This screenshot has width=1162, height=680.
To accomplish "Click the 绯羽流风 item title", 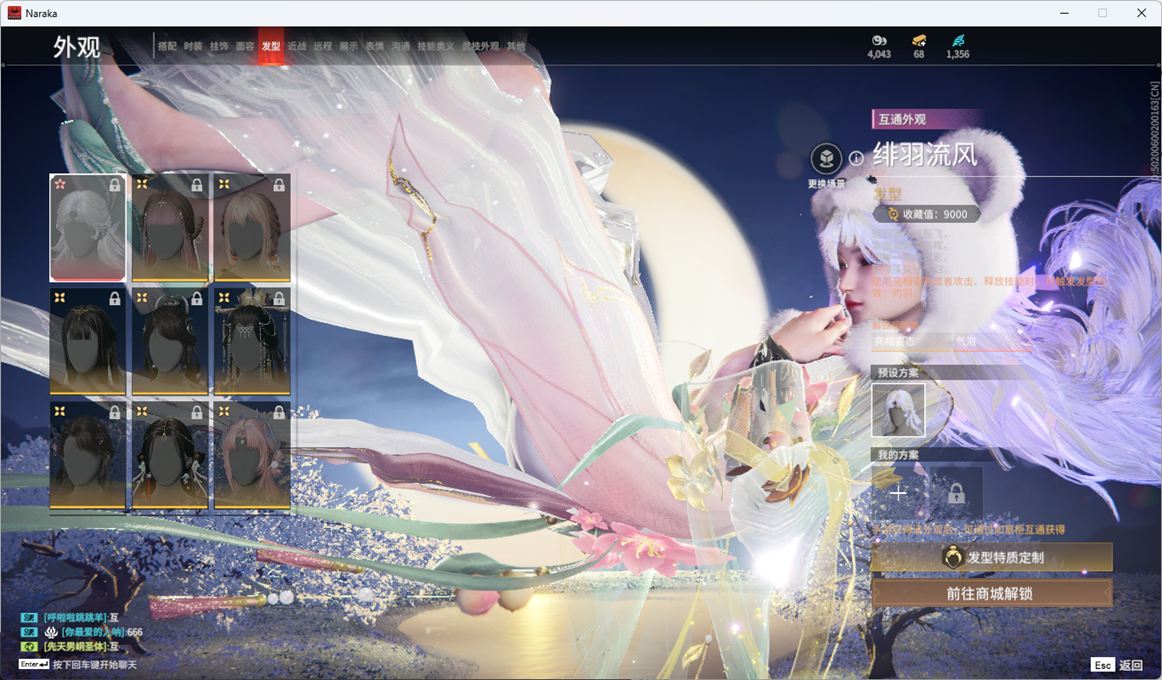I will tap(925, 154).
